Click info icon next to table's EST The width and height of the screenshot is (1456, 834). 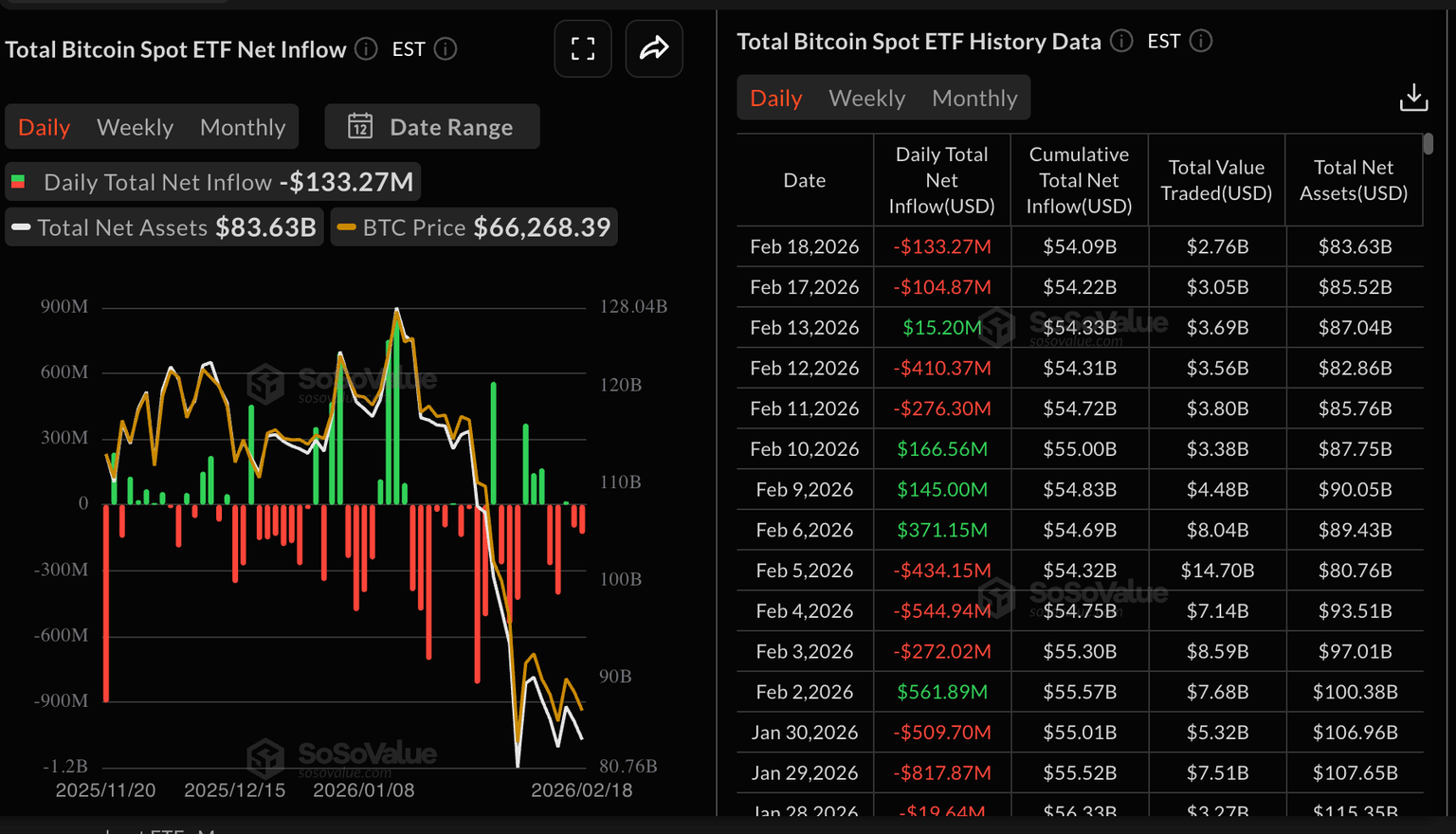coord(1201,42)
